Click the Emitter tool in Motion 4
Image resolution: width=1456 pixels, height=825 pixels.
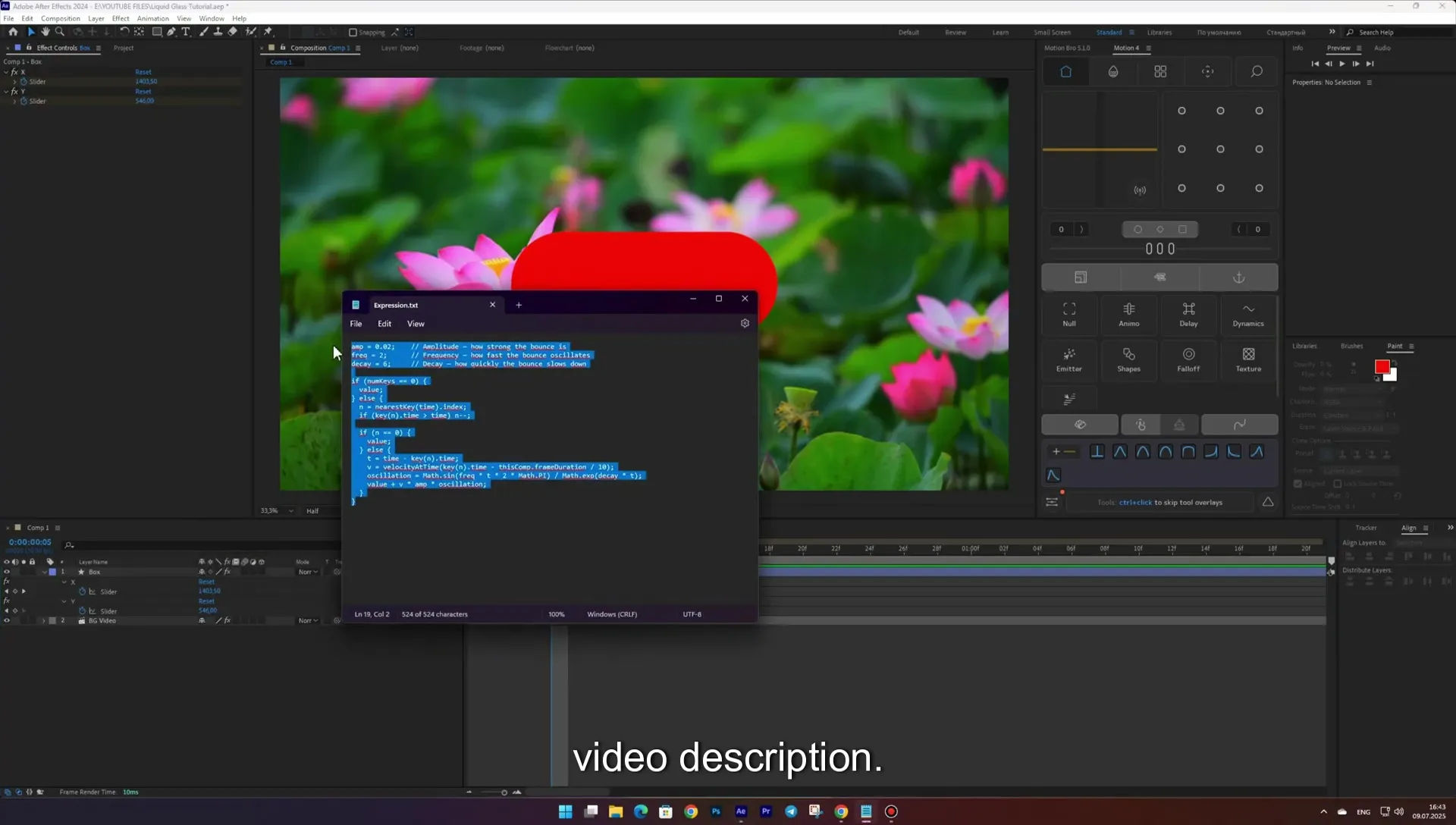1069,359
